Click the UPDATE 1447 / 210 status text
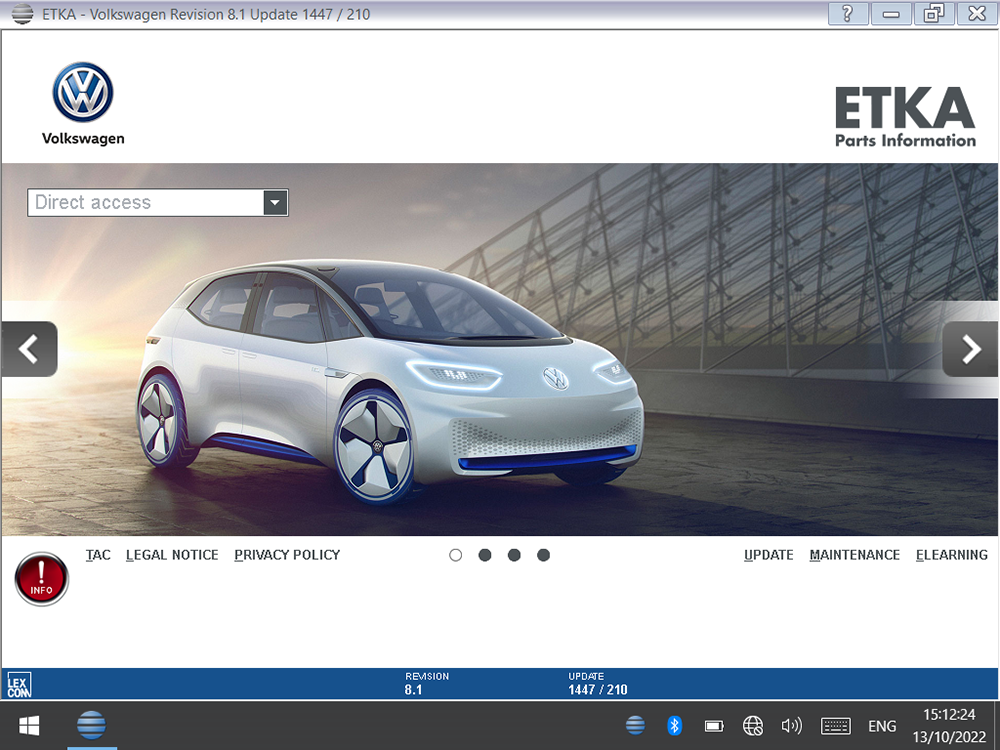1000x750 pixels. [598, 683]
